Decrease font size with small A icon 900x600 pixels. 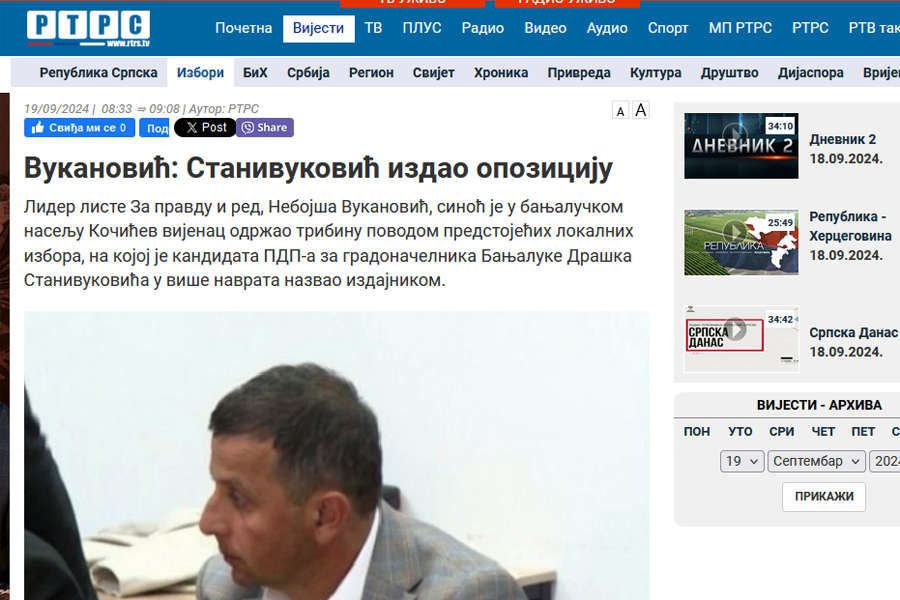click(620, 111)
